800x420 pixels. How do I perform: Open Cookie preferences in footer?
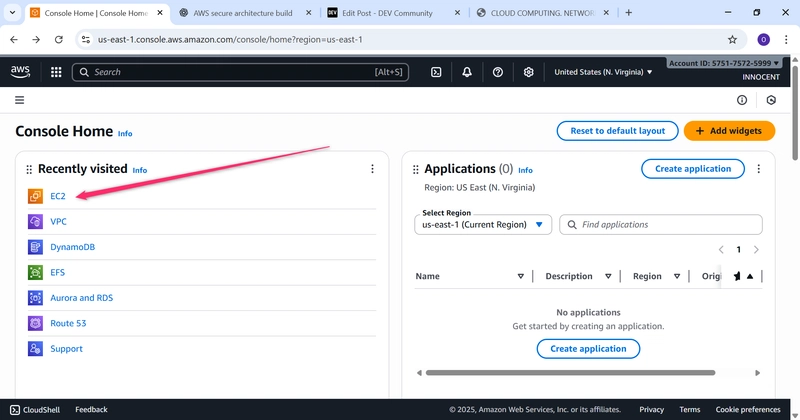[748, 410]
